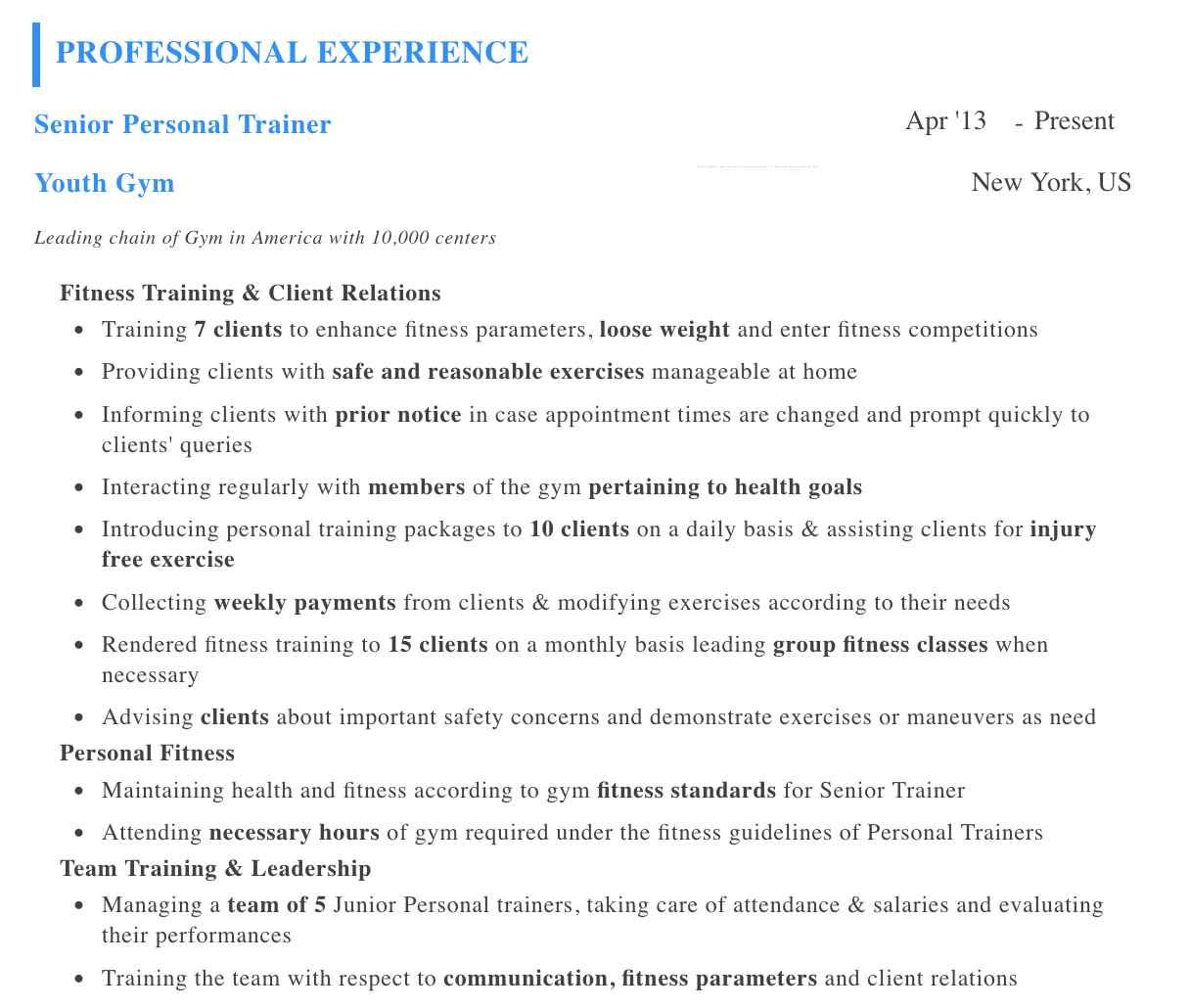The width and height of the screenshot is (1190, 1008).
Task: Select the New York, US location
Action: coord(1051,183)
